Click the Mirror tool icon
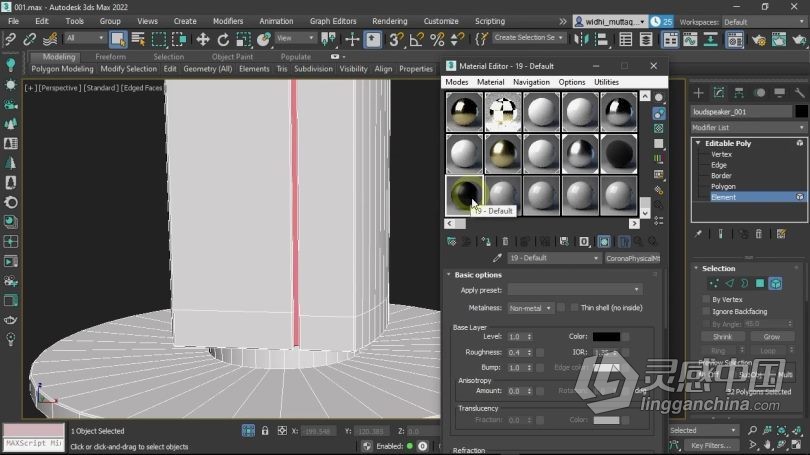The width and height of the screenshot is (810, 455). coord(581,39)
